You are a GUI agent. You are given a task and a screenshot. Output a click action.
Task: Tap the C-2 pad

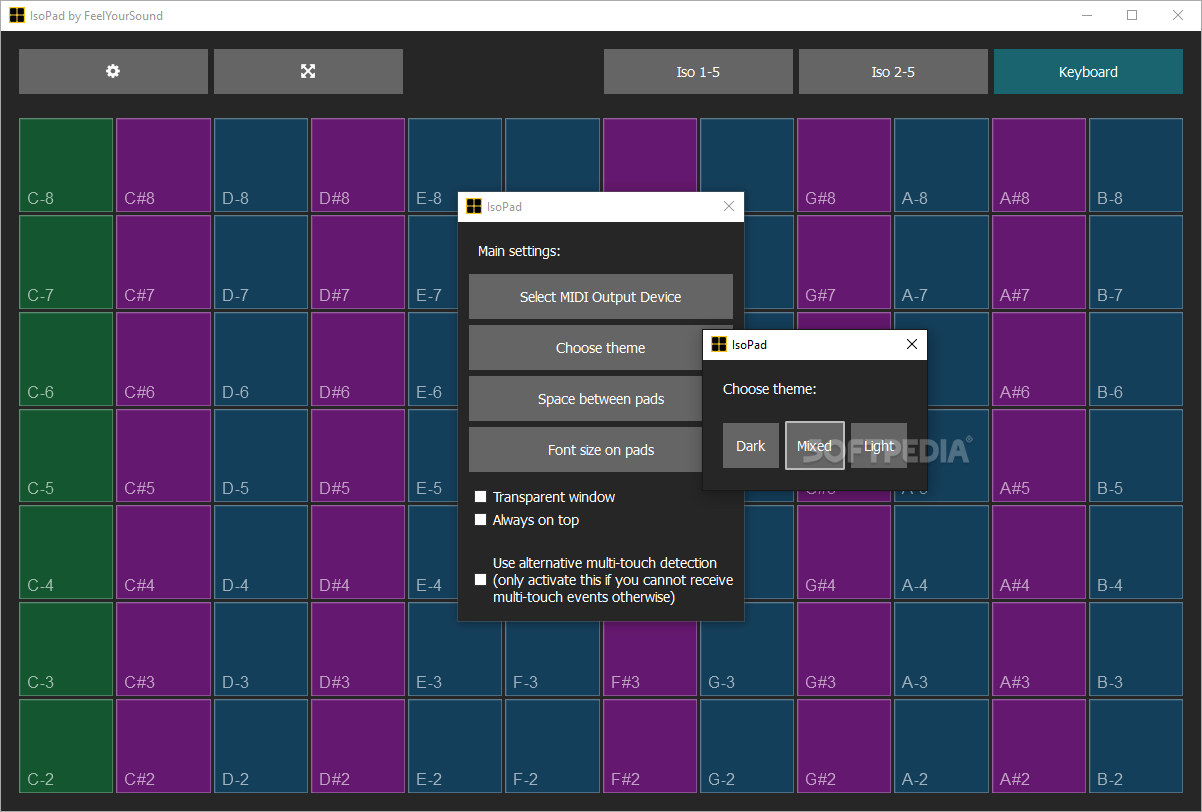tap(66, 747)
